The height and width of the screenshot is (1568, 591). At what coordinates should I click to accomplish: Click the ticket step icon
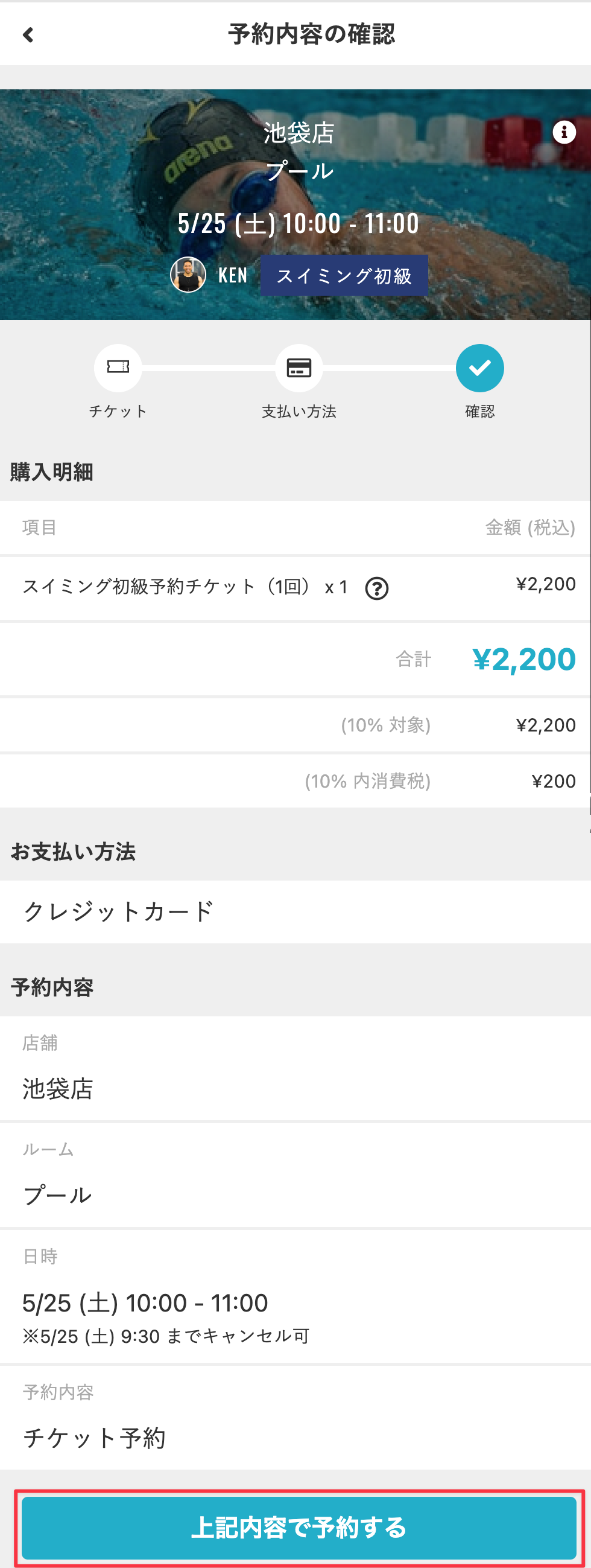point(118,368)
